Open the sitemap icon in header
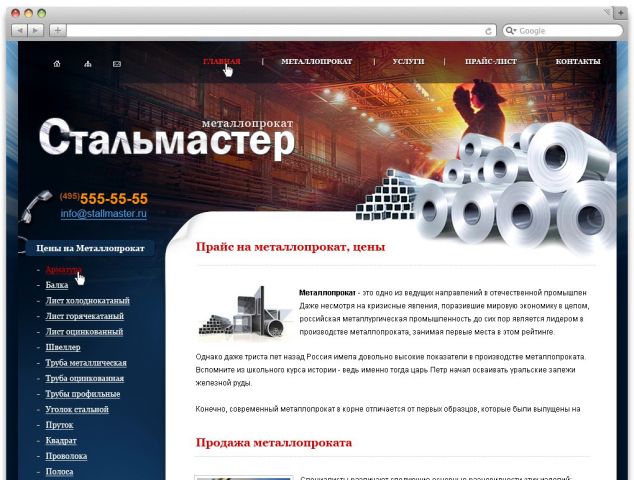The image size is (634, 480). pos(87,64)
